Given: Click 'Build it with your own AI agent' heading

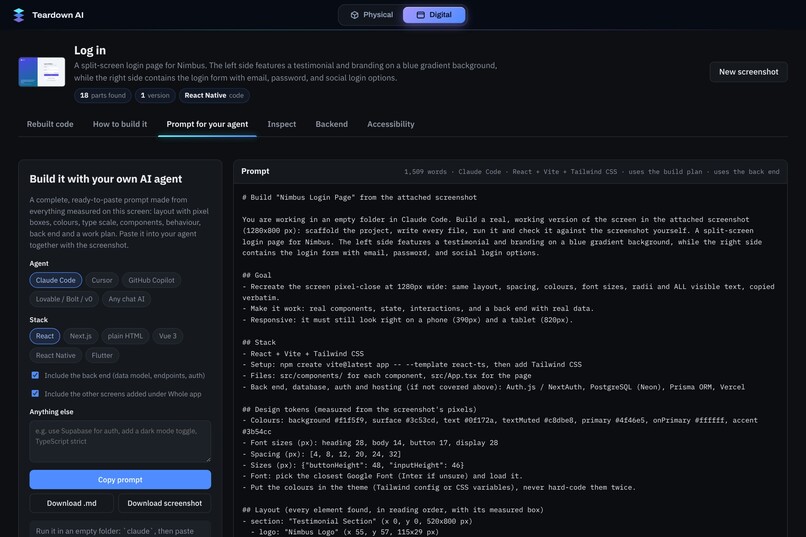Looking at the screenshot, I should point(105,179).
